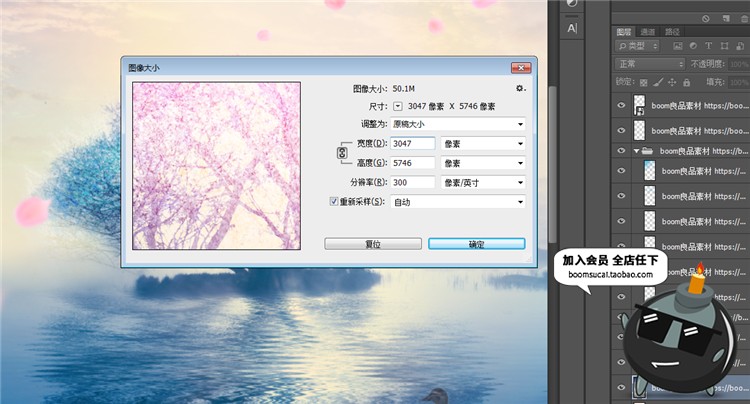The height and width of the screenshot is (404, 750).
Task: Filter layers by type (T) layer icon
Action: click(x=708, y=46)
